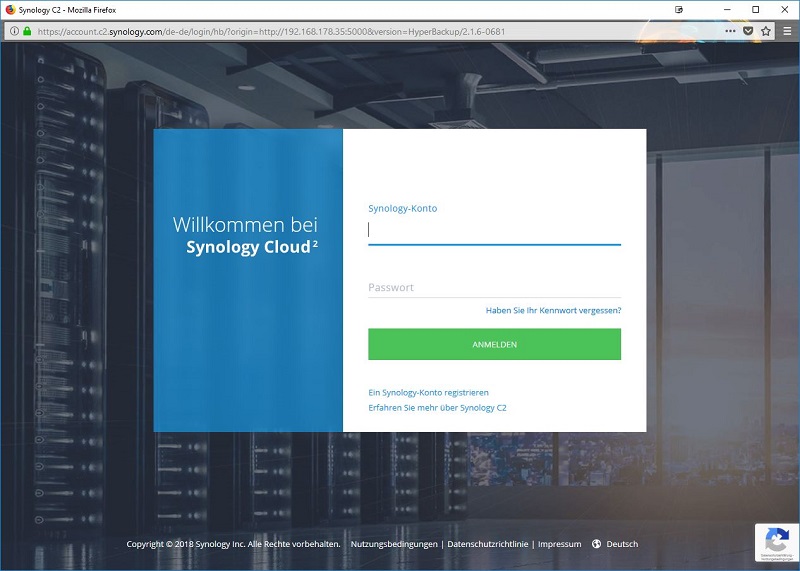Click the title bar icon left of minimize

coord(679,10)
